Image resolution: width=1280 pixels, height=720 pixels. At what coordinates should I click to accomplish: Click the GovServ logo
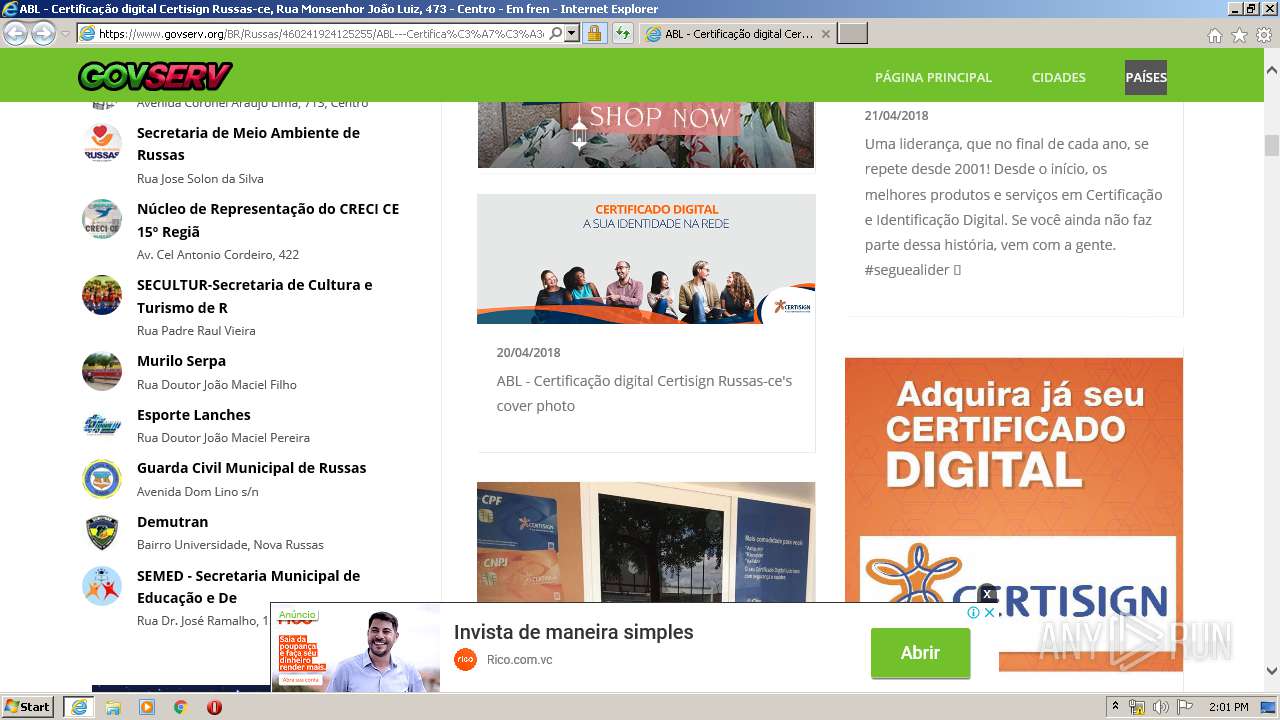click(x=155, y=76)
